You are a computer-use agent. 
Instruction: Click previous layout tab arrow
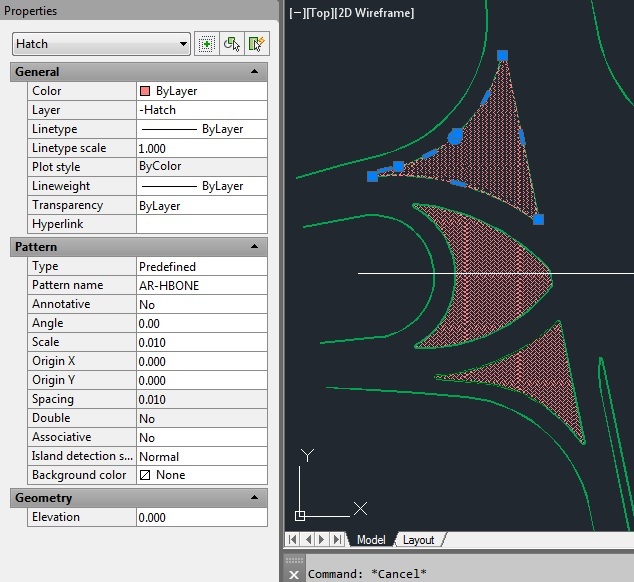tap(307, 540)
